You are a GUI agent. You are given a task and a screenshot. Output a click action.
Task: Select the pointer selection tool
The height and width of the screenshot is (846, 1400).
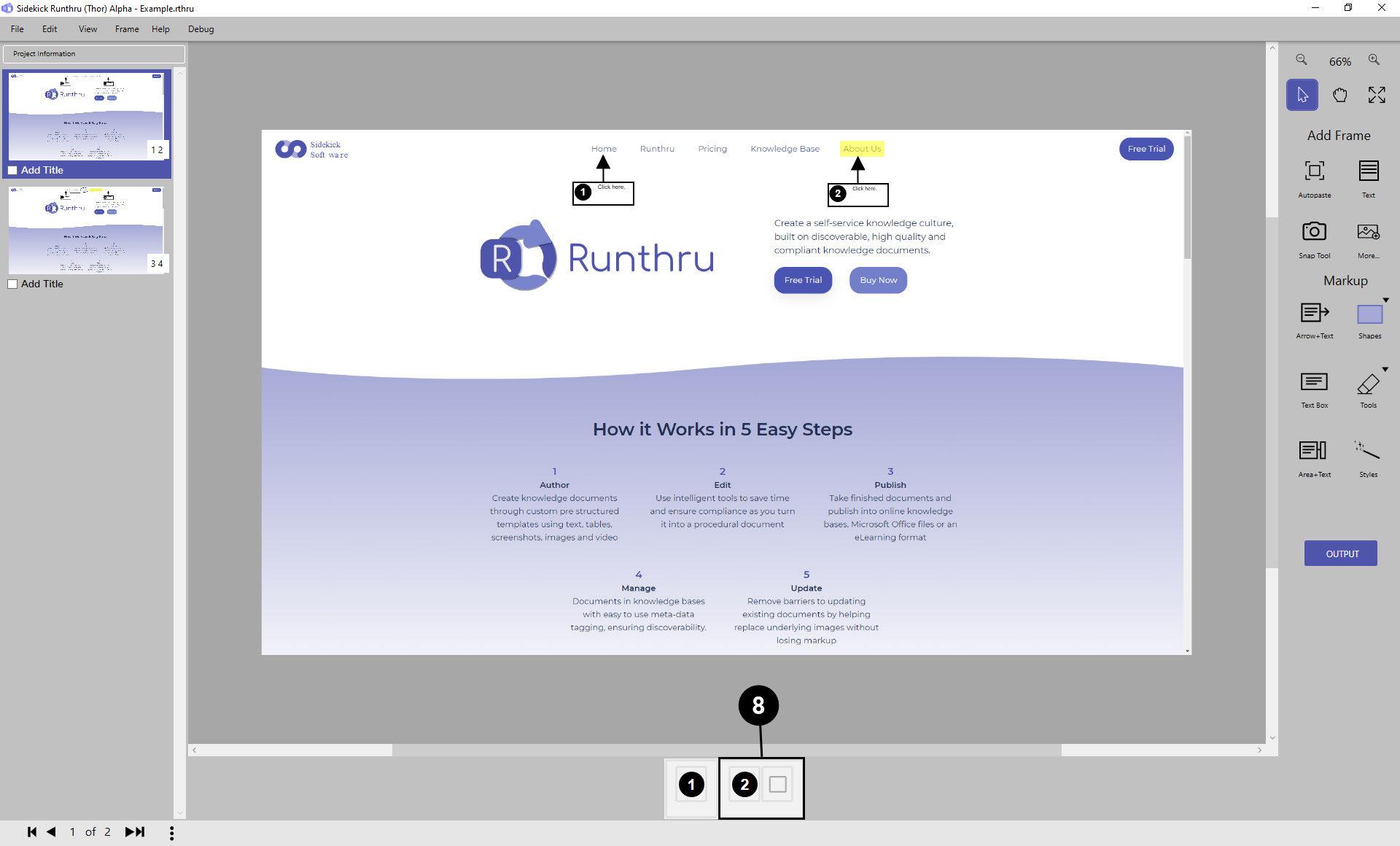(x=1302, y=95)
